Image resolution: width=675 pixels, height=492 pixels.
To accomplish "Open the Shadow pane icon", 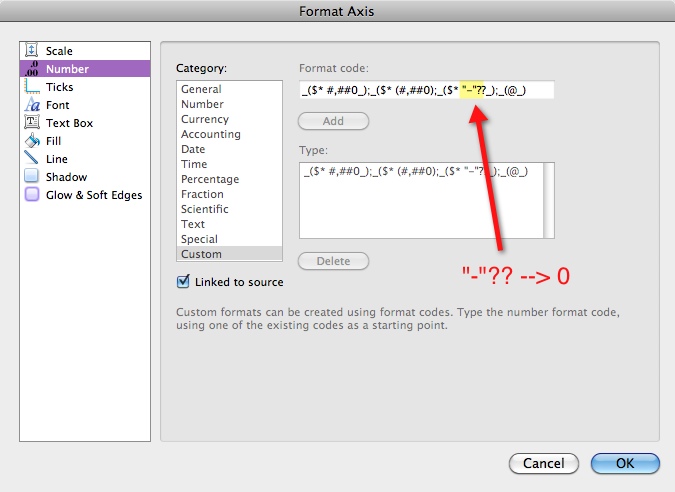I will [x=31, y=177].
